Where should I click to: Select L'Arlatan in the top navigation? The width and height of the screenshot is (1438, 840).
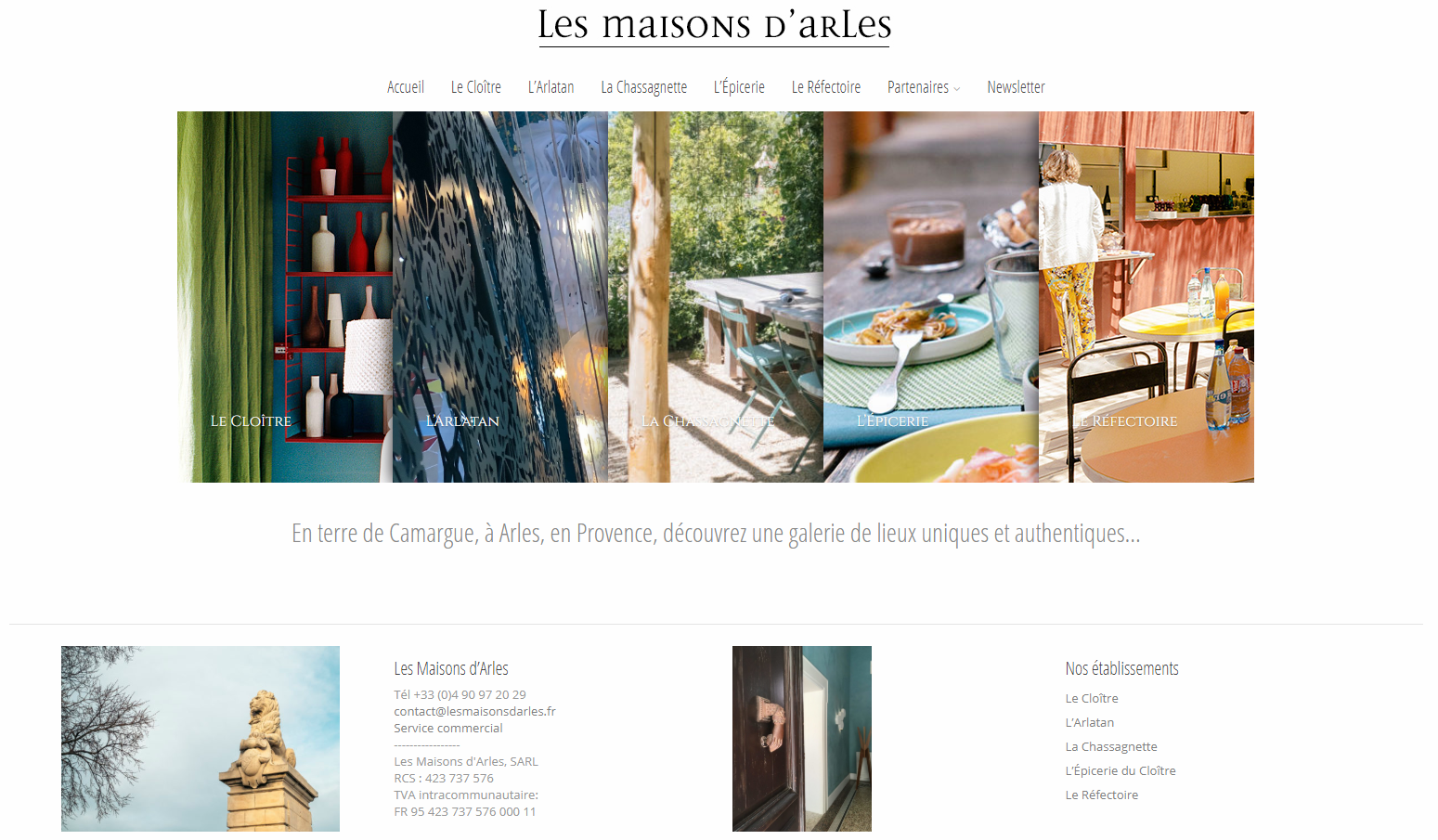[551, 87]
